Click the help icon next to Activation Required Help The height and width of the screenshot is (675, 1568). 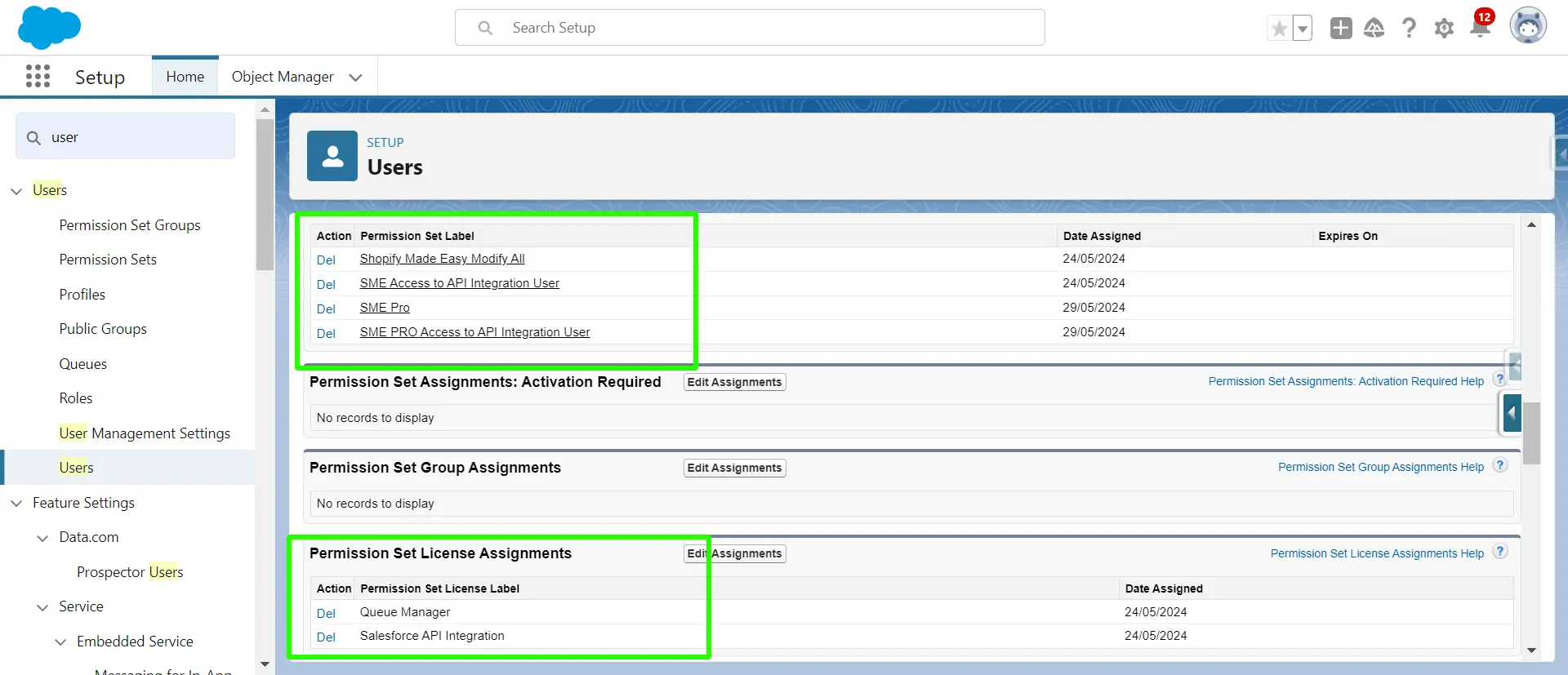(x=1499, y=380)
